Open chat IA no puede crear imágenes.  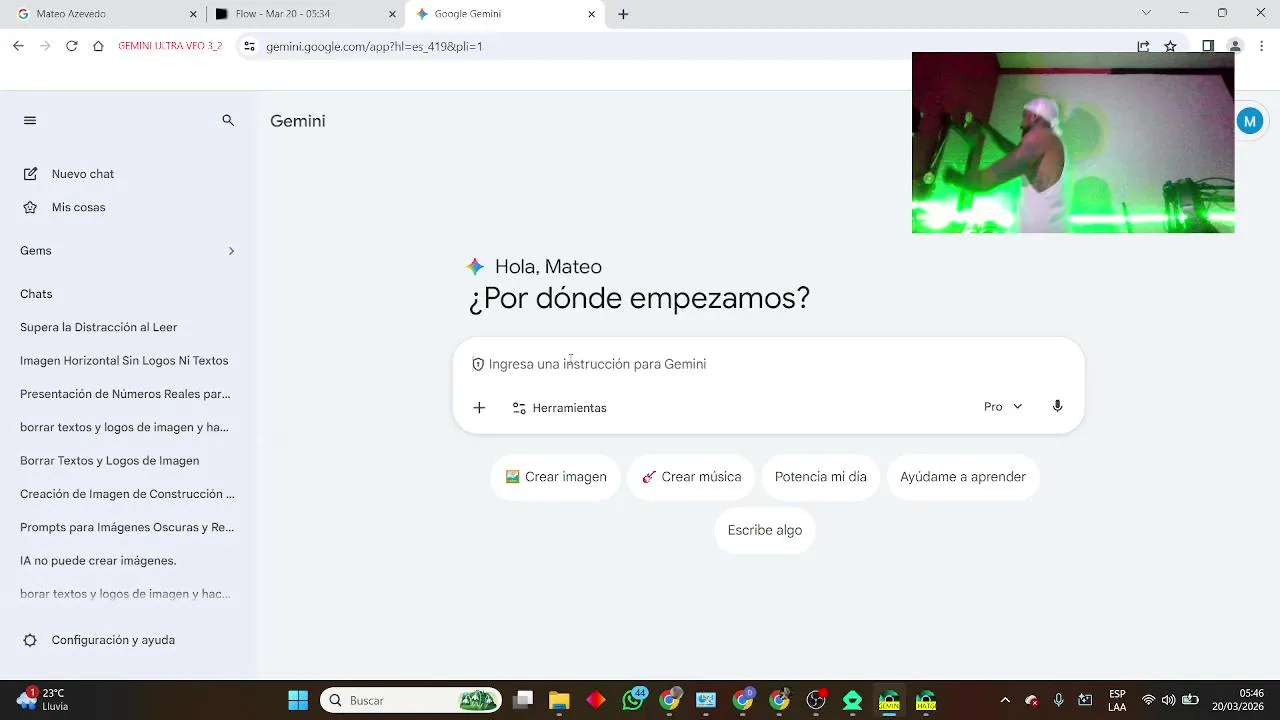[98, 561]
